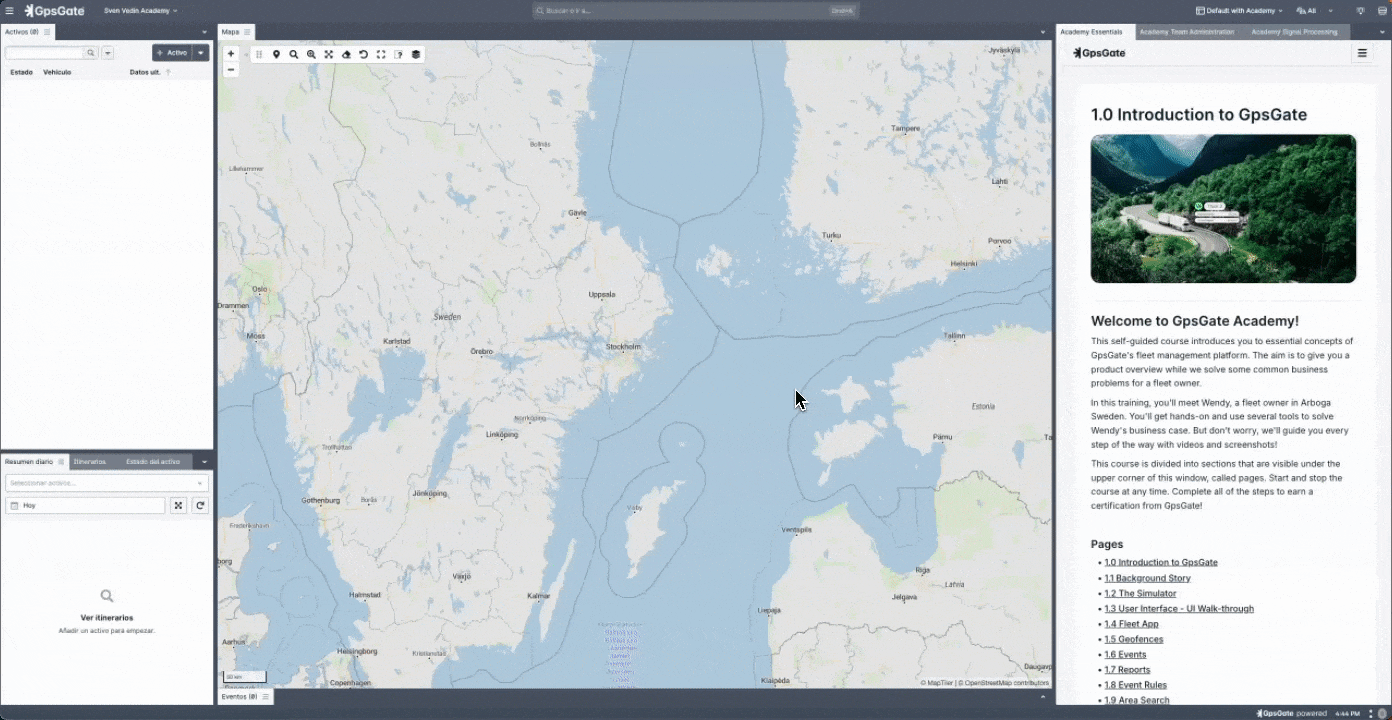
Task: Click the Activo add button
Action: click(x=171, y=53)
